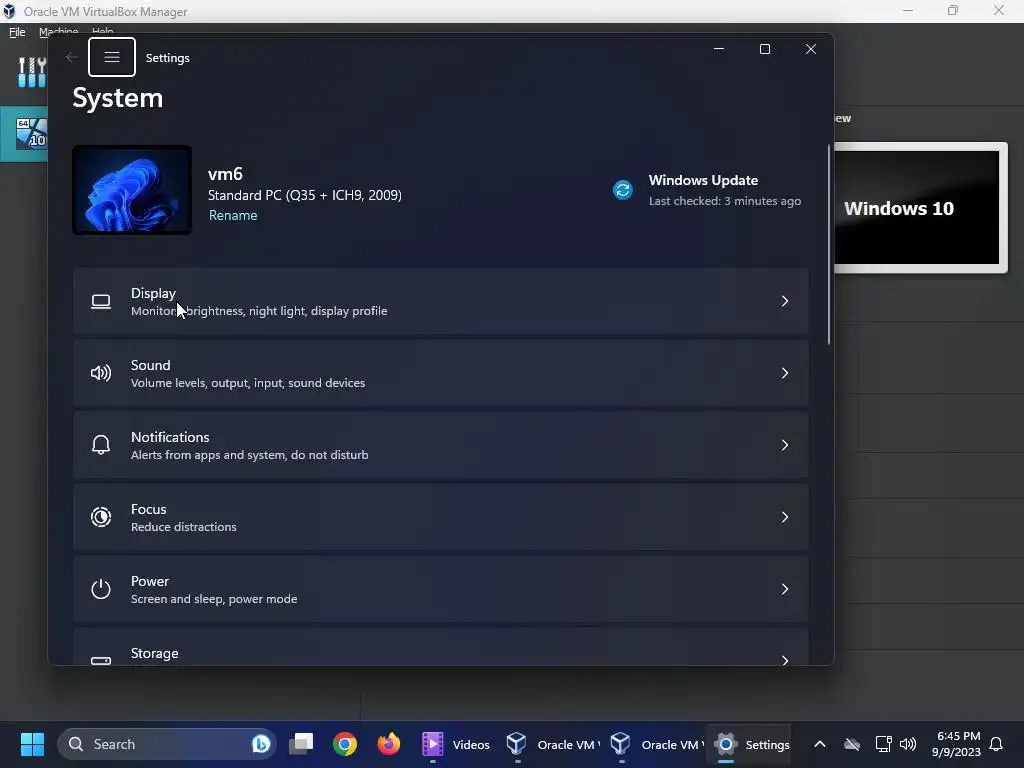Click the Focus timer icon

pyautogui.click(x=101, y=517)
